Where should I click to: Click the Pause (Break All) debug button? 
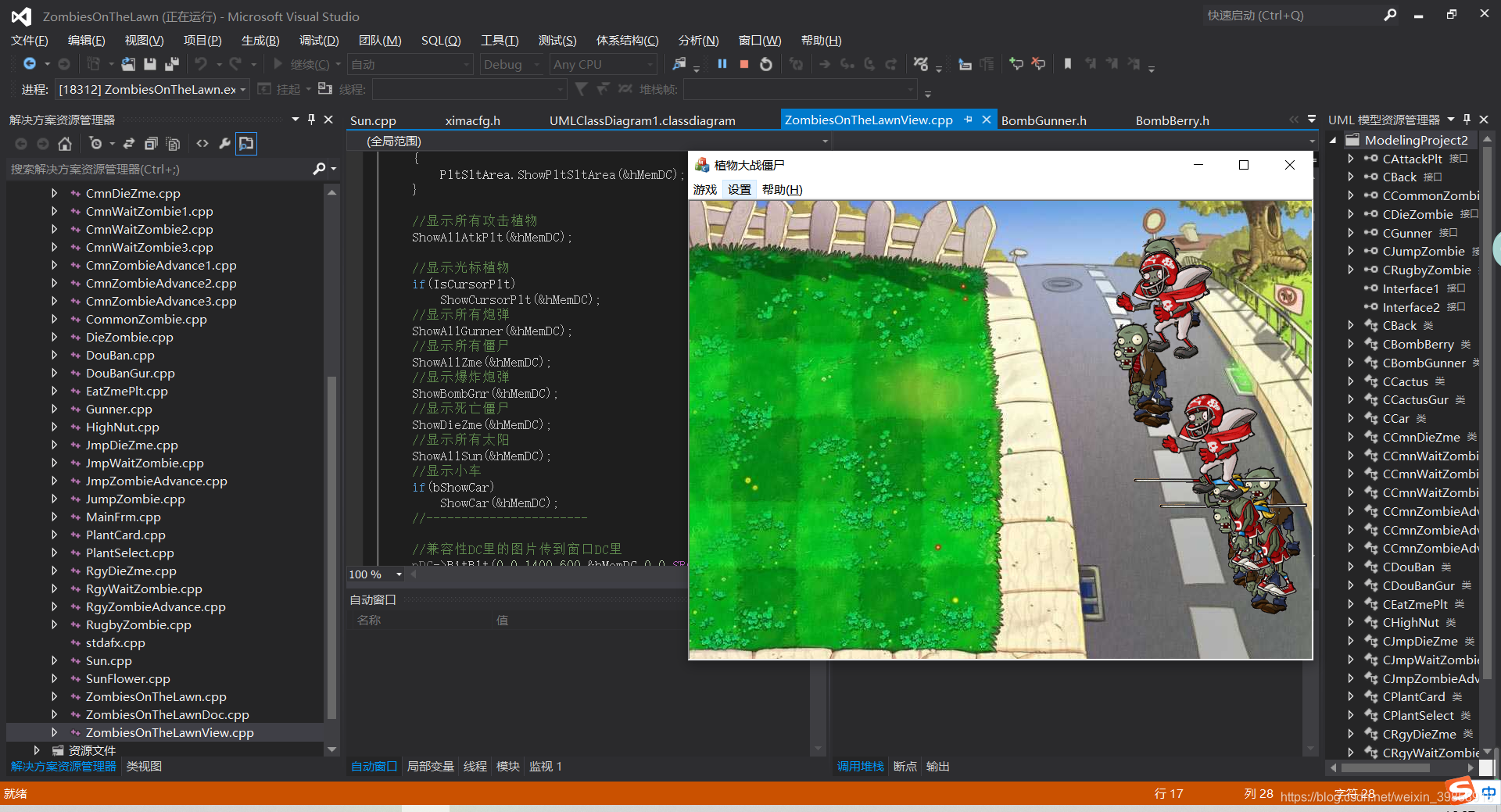tap(722, 64)
